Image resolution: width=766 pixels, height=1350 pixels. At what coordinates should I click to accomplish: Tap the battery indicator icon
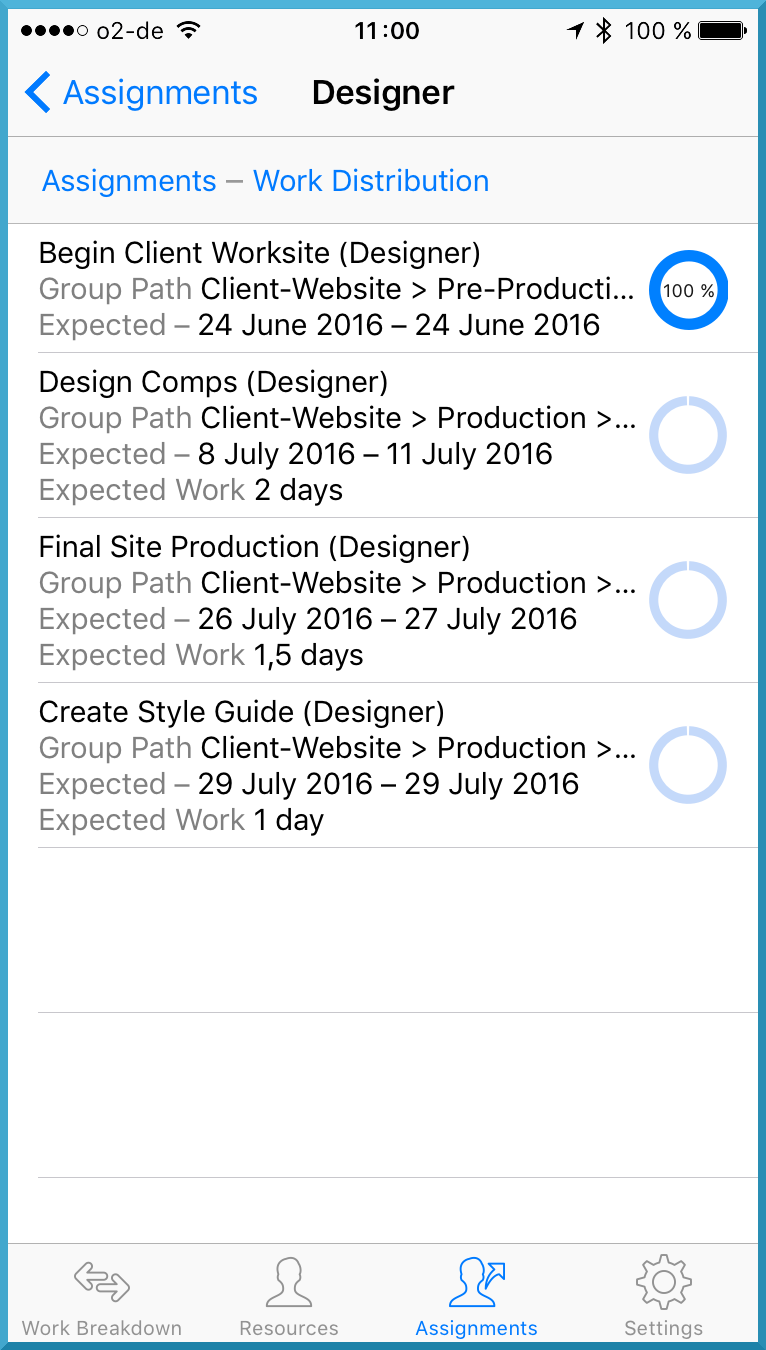coord(721,31)
